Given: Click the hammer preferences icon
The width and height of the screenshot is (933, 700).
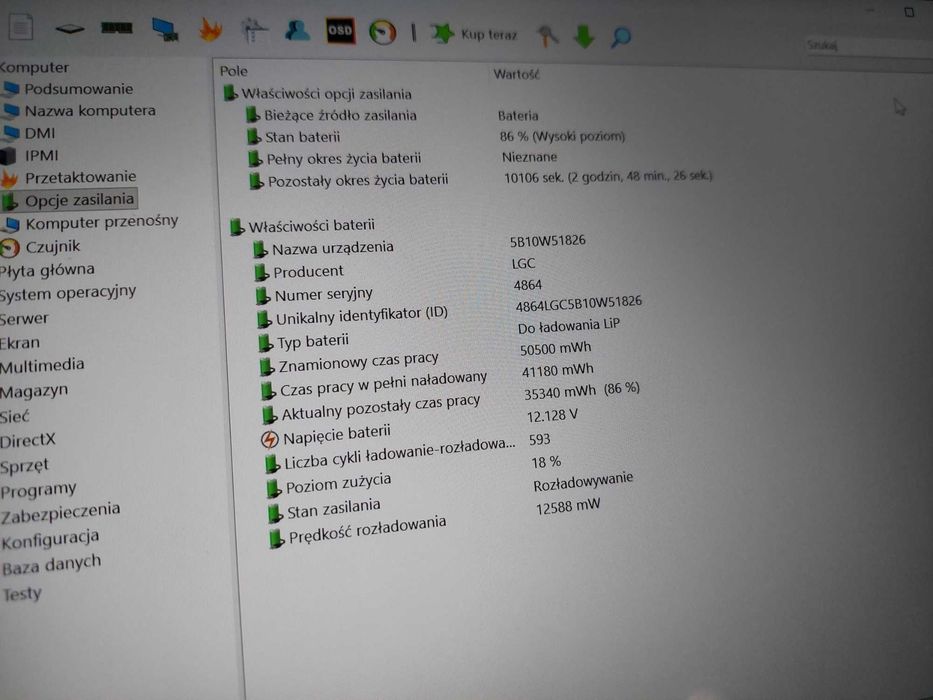Looking at the screenshot, I should pos(547,36).
